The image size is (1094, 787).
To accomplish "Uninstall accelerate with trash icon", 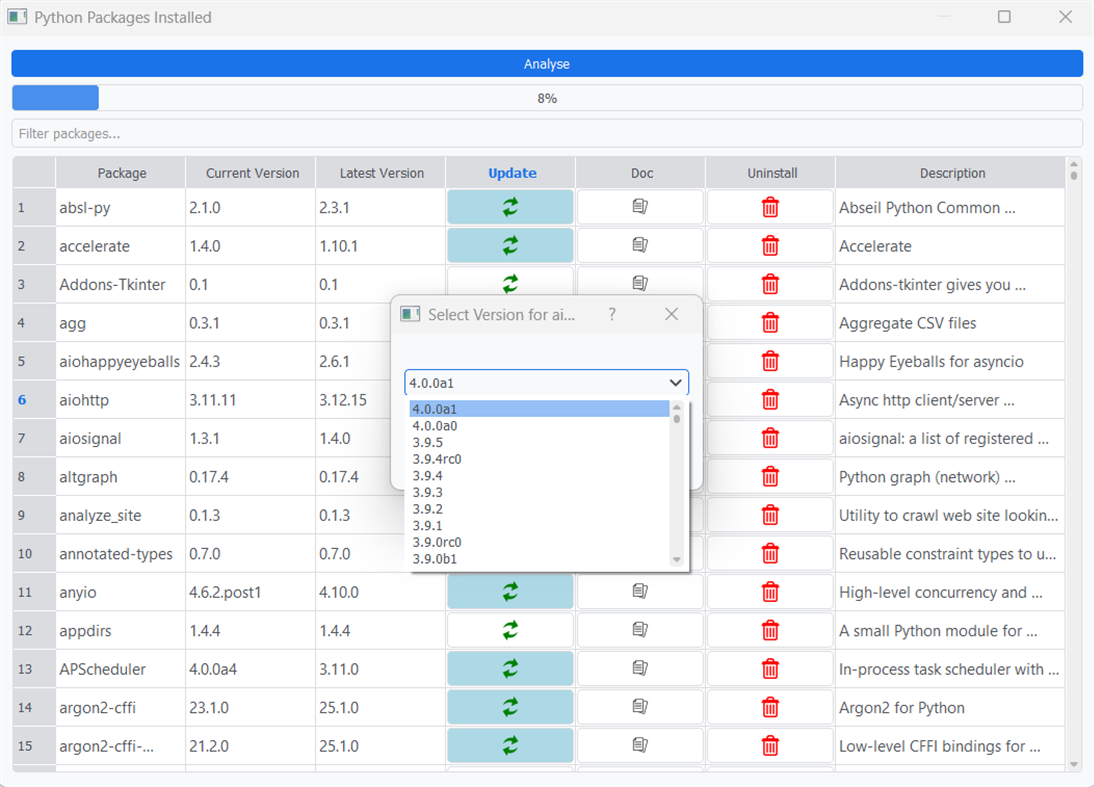I will 770,246.
